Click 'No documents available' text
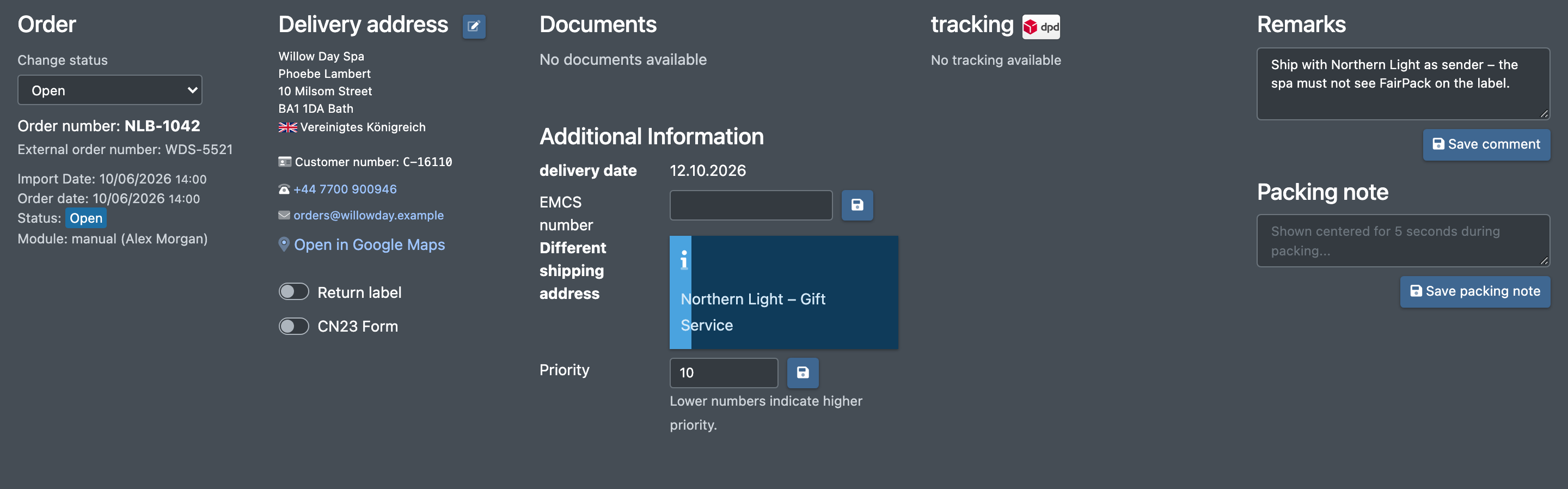1568x489 pixels. point(623,60)
